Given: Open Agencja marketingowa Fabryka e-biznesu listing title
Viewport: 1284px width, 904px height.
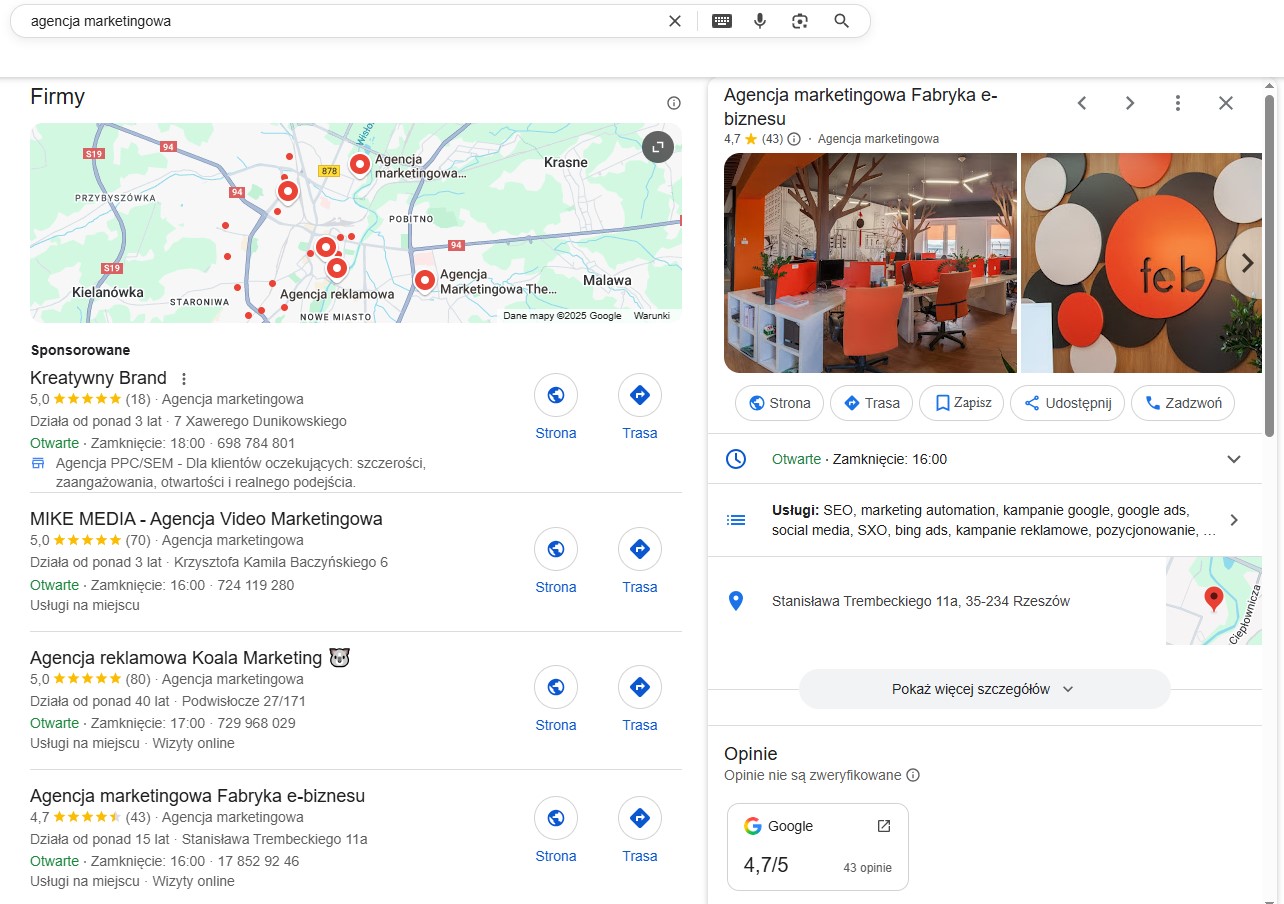Looking at the screenshot, I should (197, 796).
